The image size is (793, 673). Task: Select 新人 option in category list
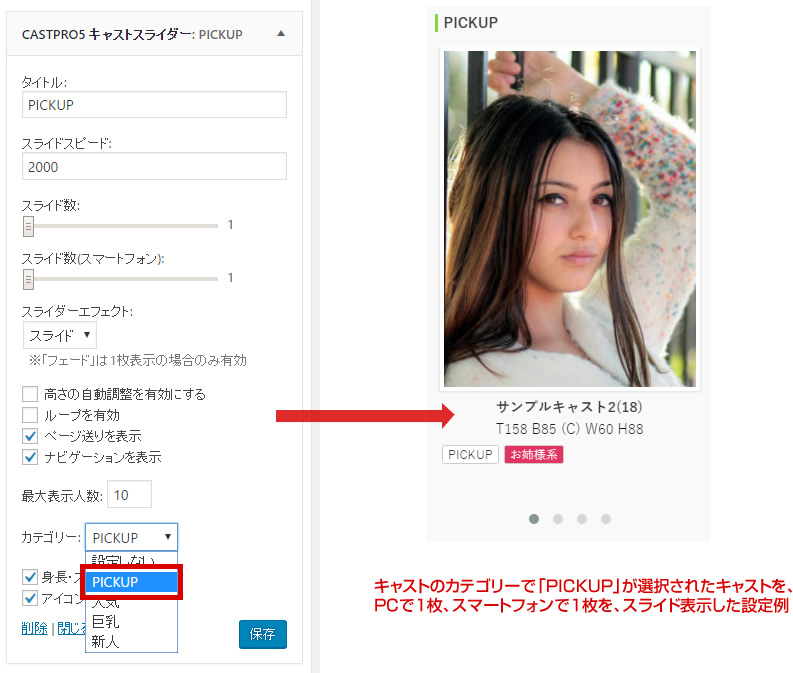tap(131, 641)
